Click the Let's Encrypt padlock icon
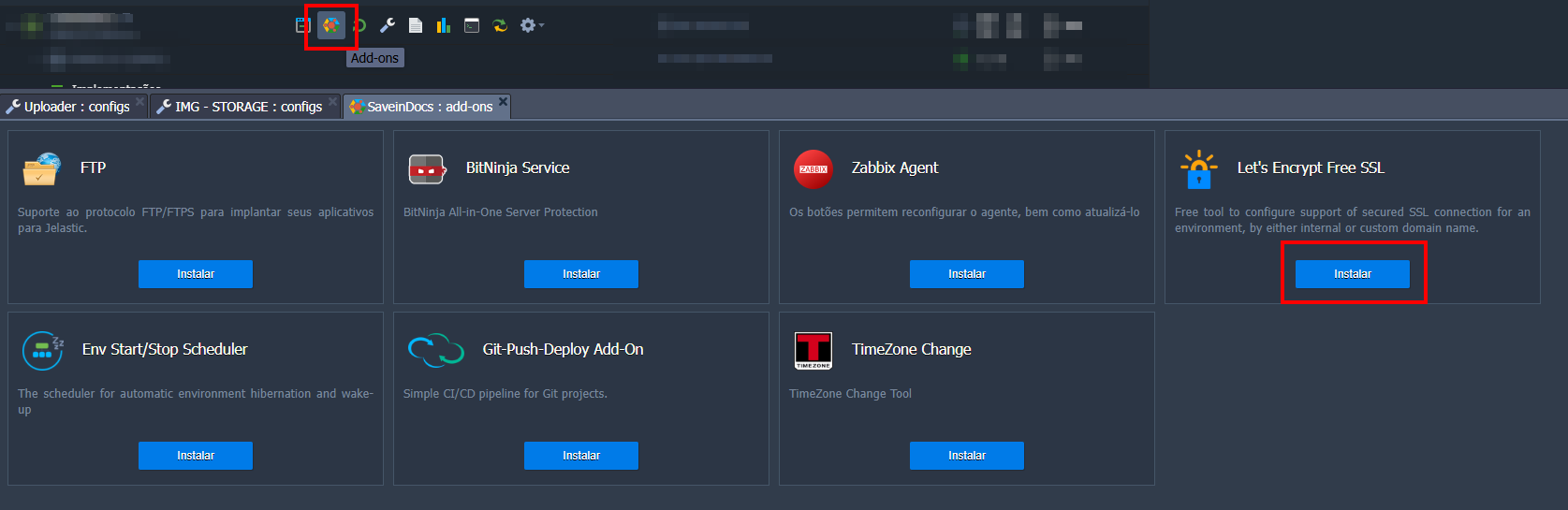 [x=1198, y=169]
